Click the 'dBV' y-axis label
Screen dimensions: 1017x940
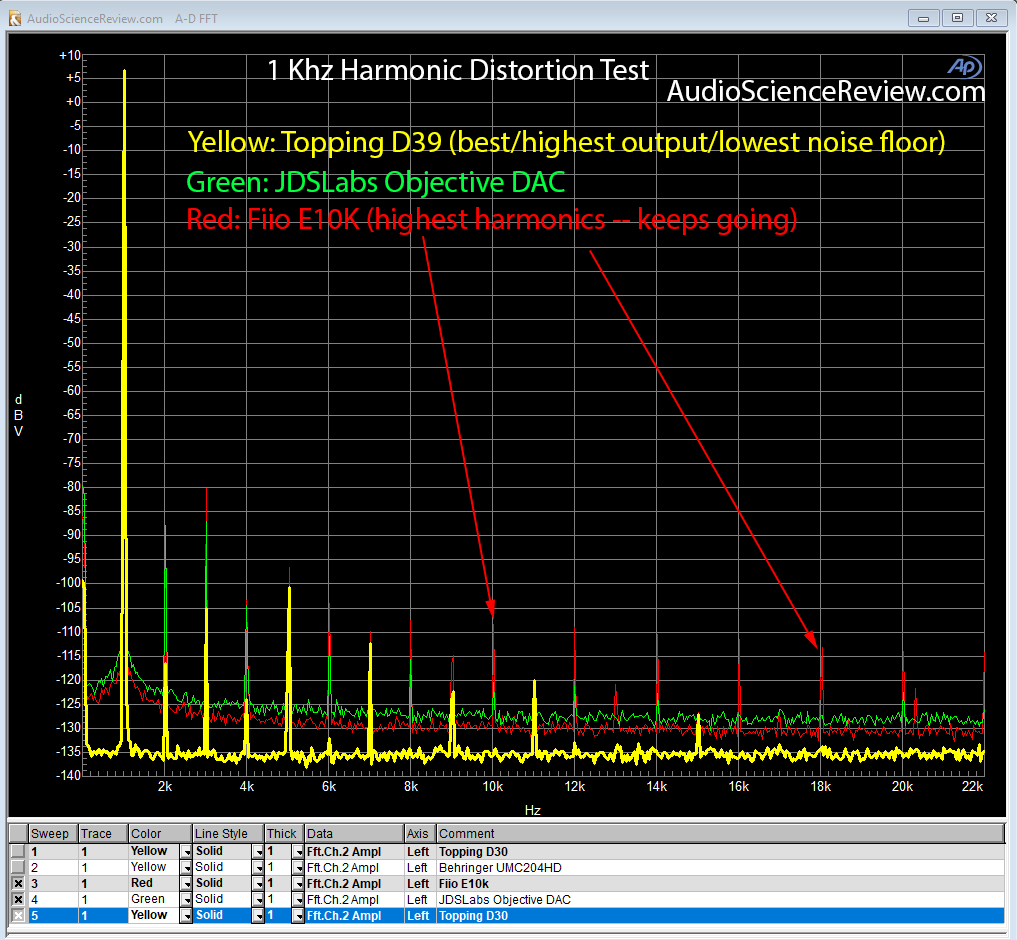18,415
